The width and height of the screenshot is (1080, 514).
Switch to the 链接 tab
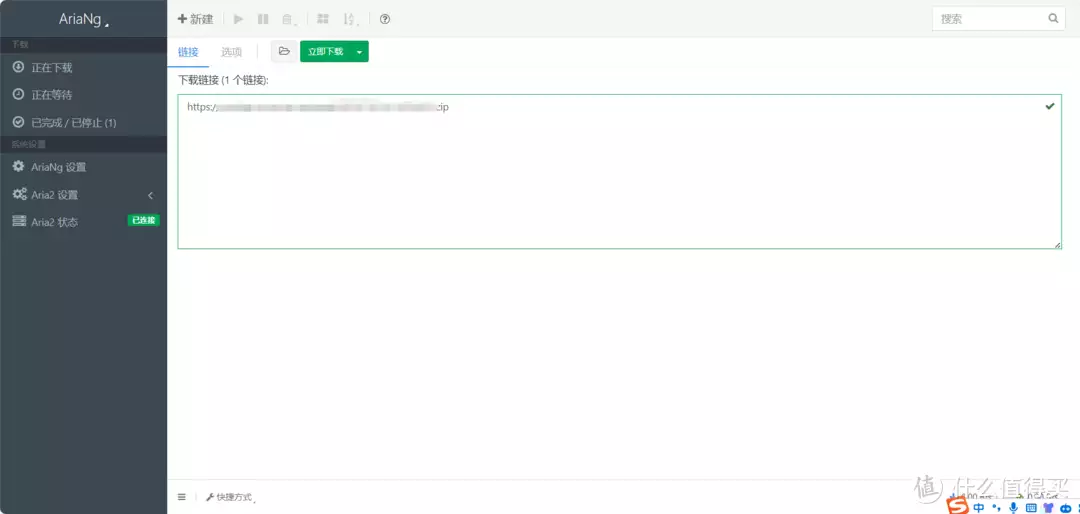coord(188,52)
